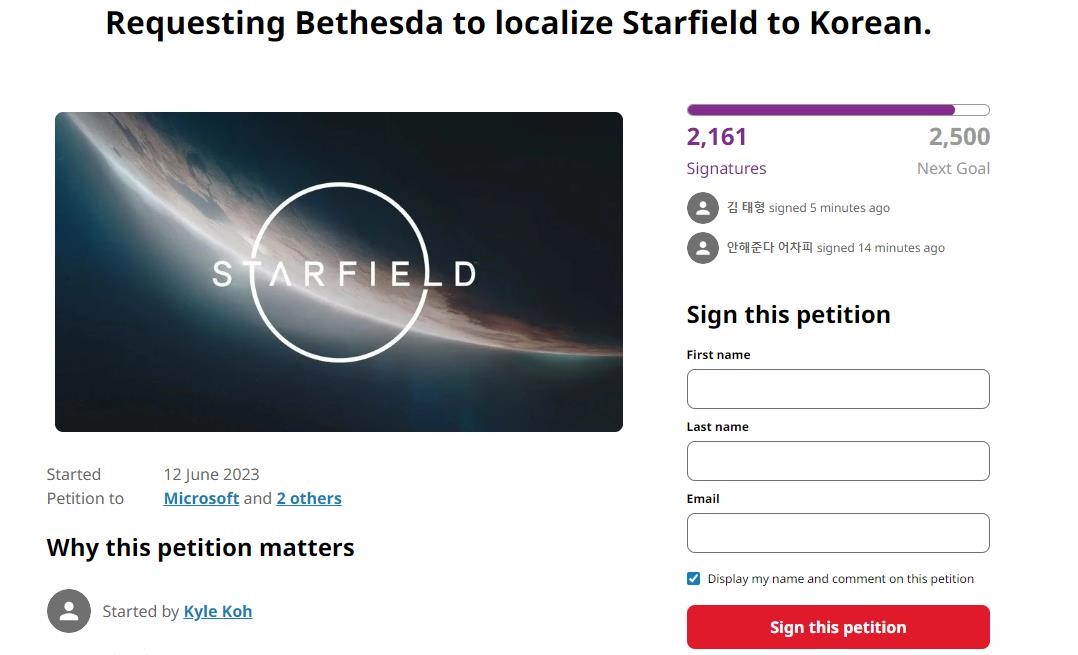
Task: Click the purple signature progress bar
Action: (x=838, y=110)
